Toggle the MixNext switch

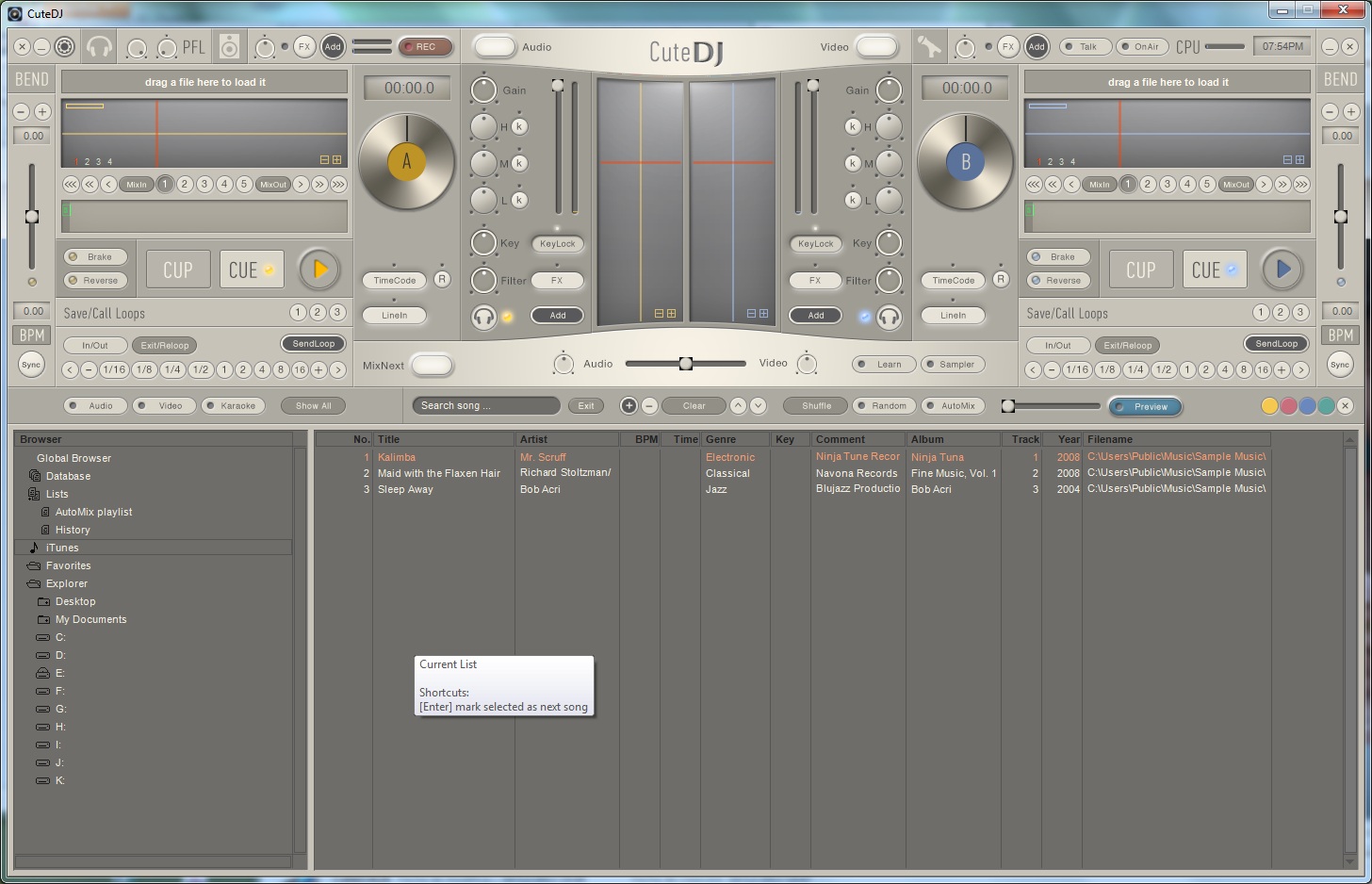pos(432,365)
